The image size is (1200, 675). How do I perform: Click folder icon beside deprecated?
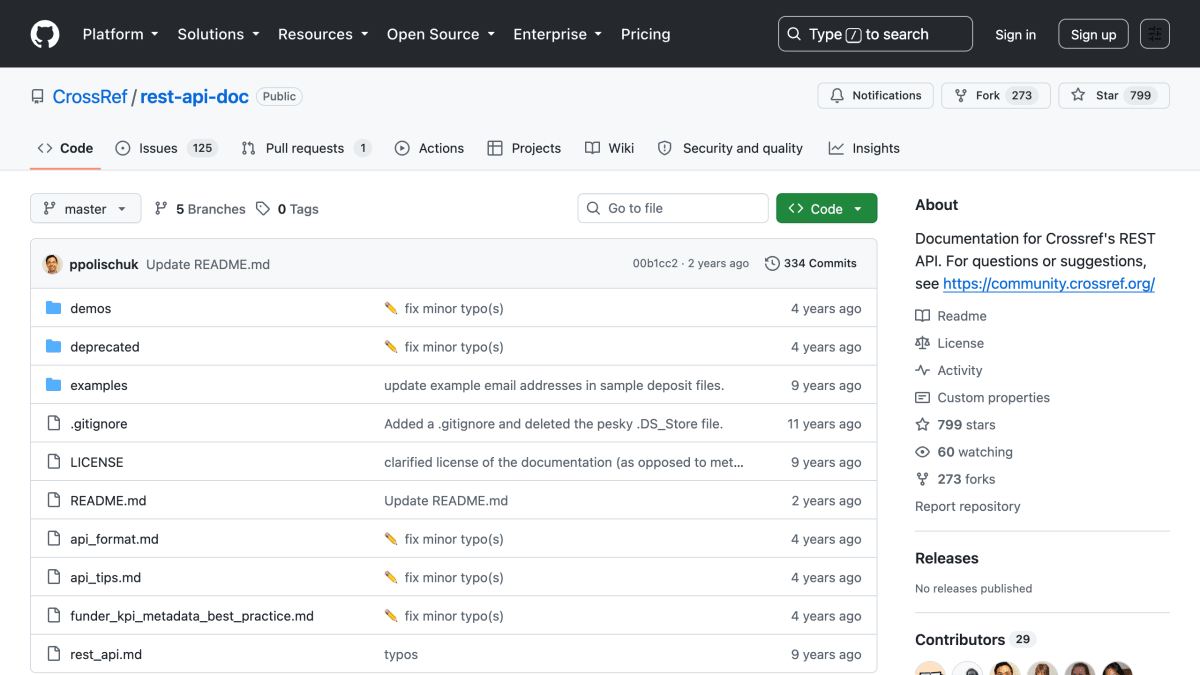click(x=54, y=347)
